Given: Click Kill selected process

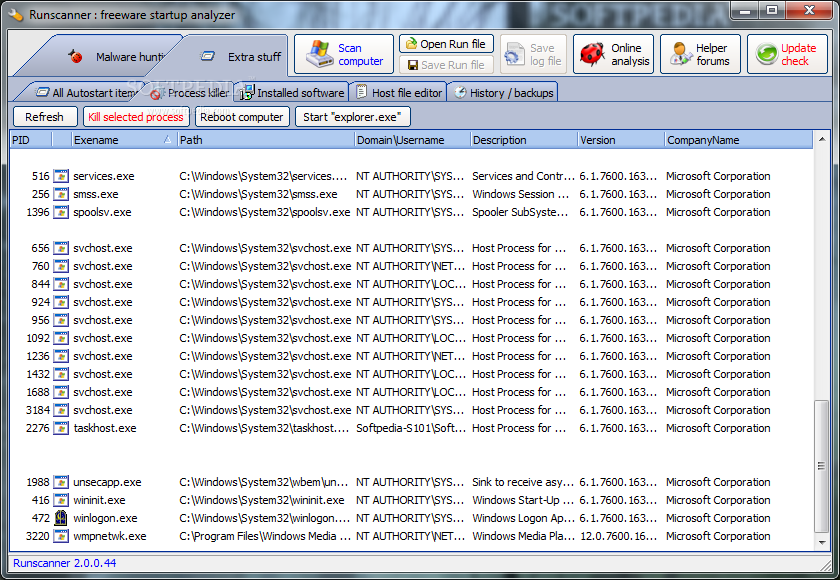Looking at the screenshot, I should (x=136, y=117).
